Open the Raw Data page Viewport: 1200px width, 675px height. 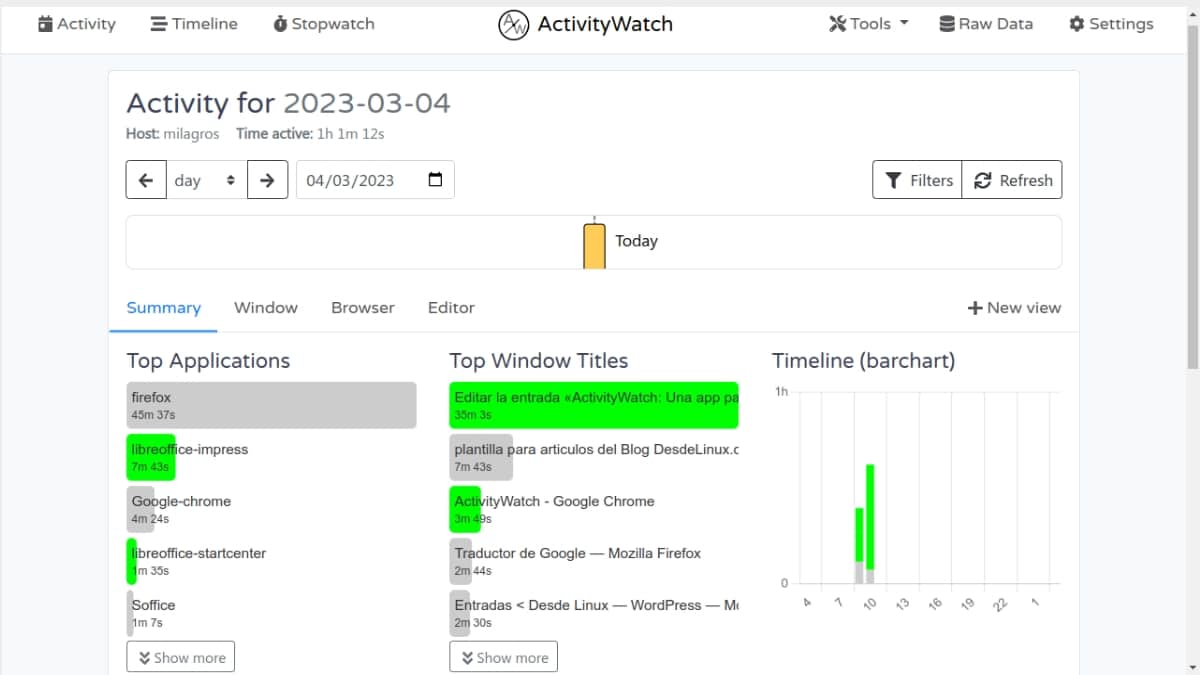tap(986, 24)
